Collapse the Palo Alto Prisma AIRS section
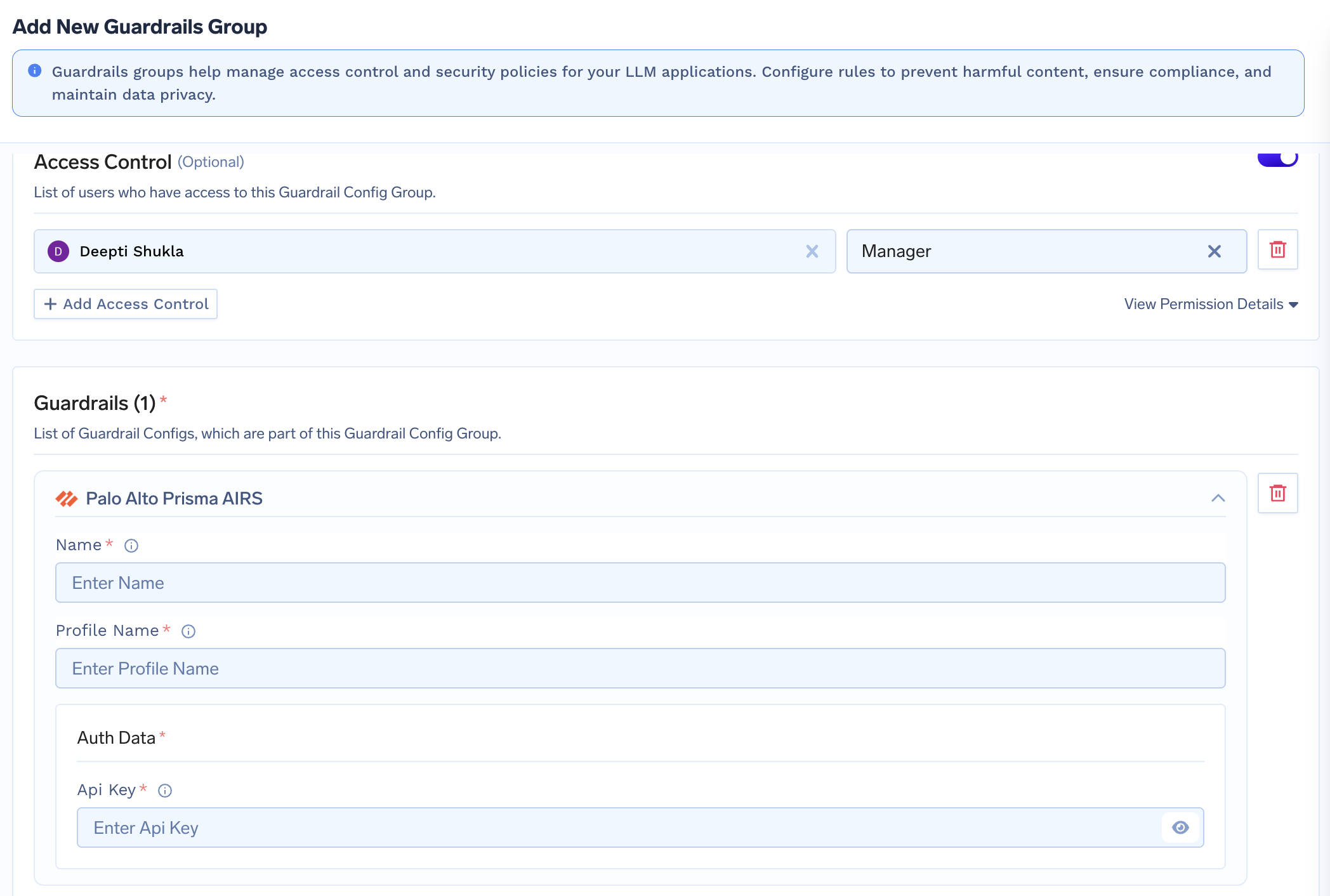 point(1218,498)
